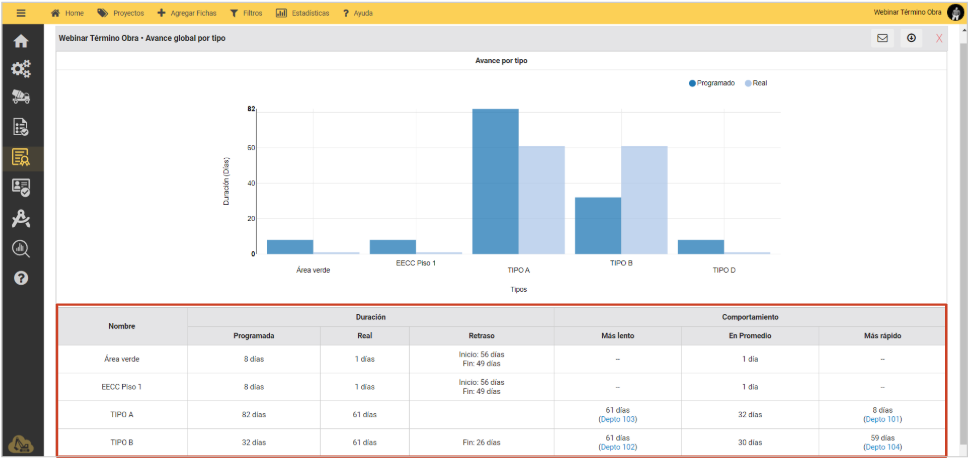Viewport: 968px width, 460px height.
Task: Open the home icon in sidebar
Action: [21, 42]
